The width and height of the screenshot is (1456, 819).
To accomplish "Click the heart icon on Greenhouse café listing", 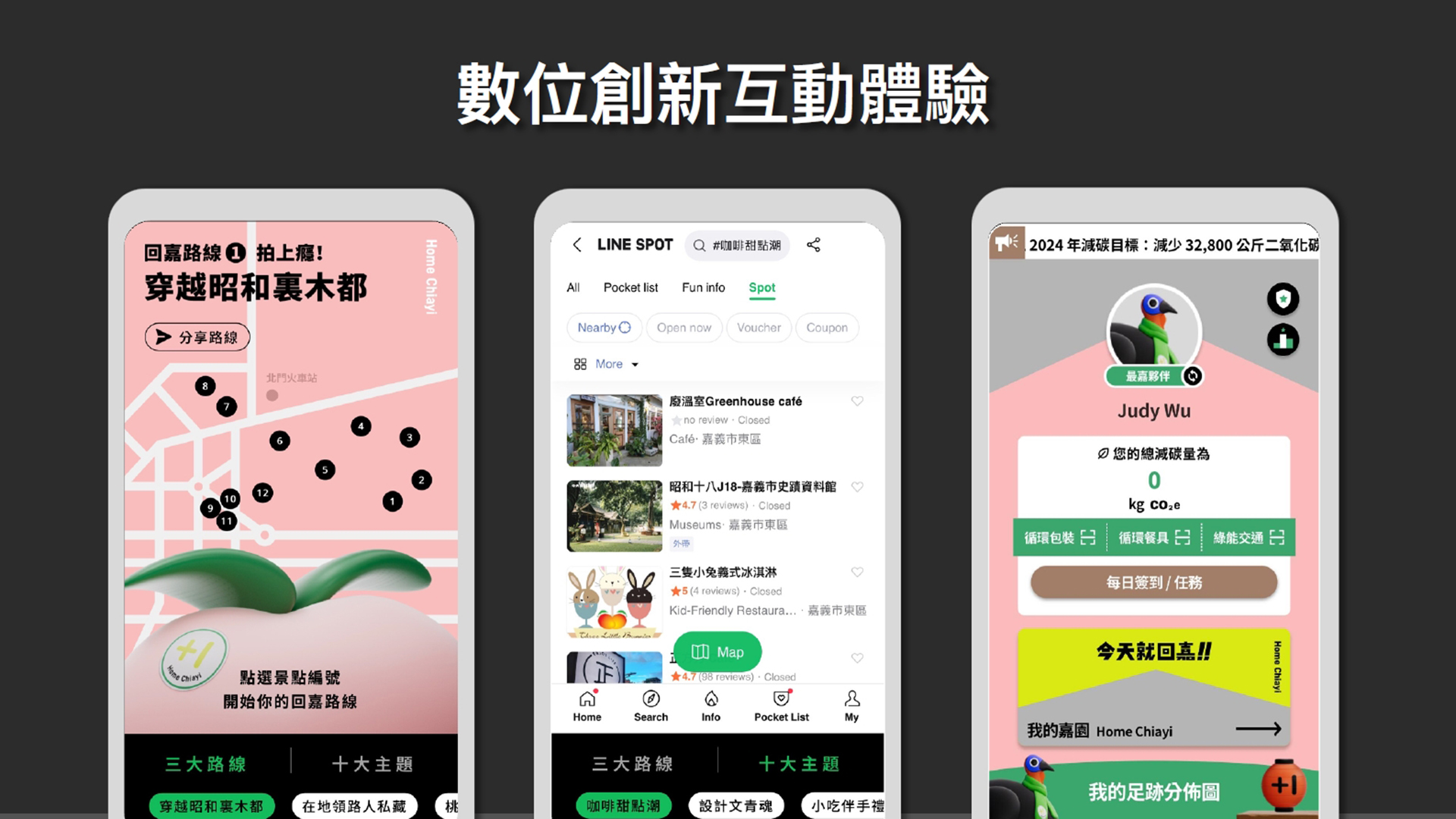I will tap(857, 401).
